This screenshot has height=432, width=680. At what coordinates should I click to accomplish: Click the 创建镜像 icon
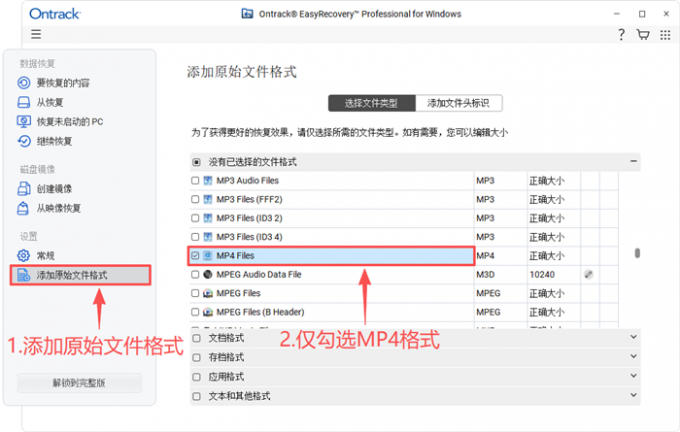23,189
